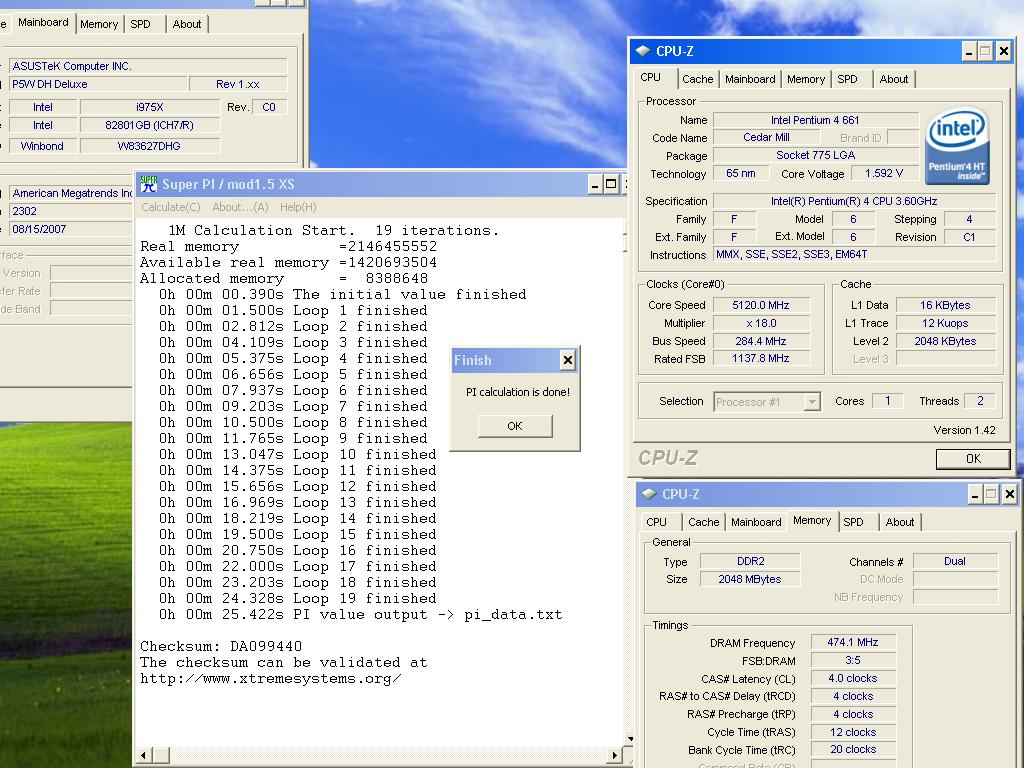The width and height of the screenshot is (1024, 768).
Task: Click the Super PI title bar icon
Action: point(149,184)
